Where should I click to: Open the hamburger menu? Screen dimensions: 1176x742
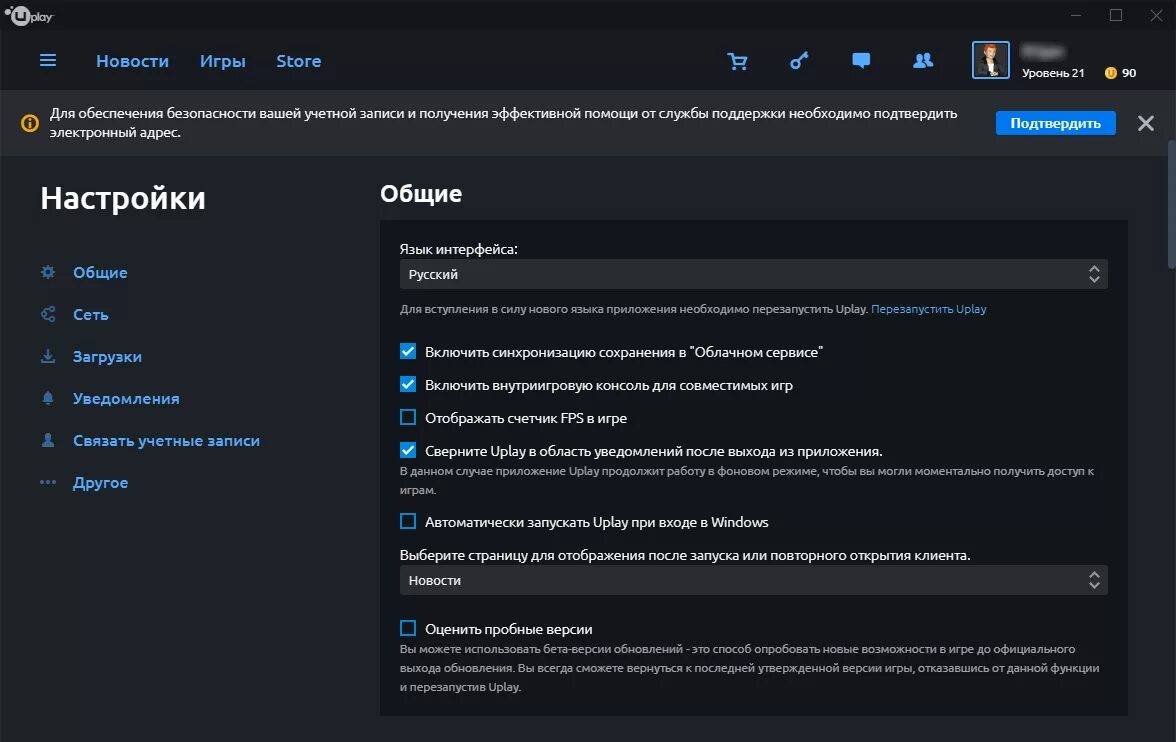coord(48,60)
